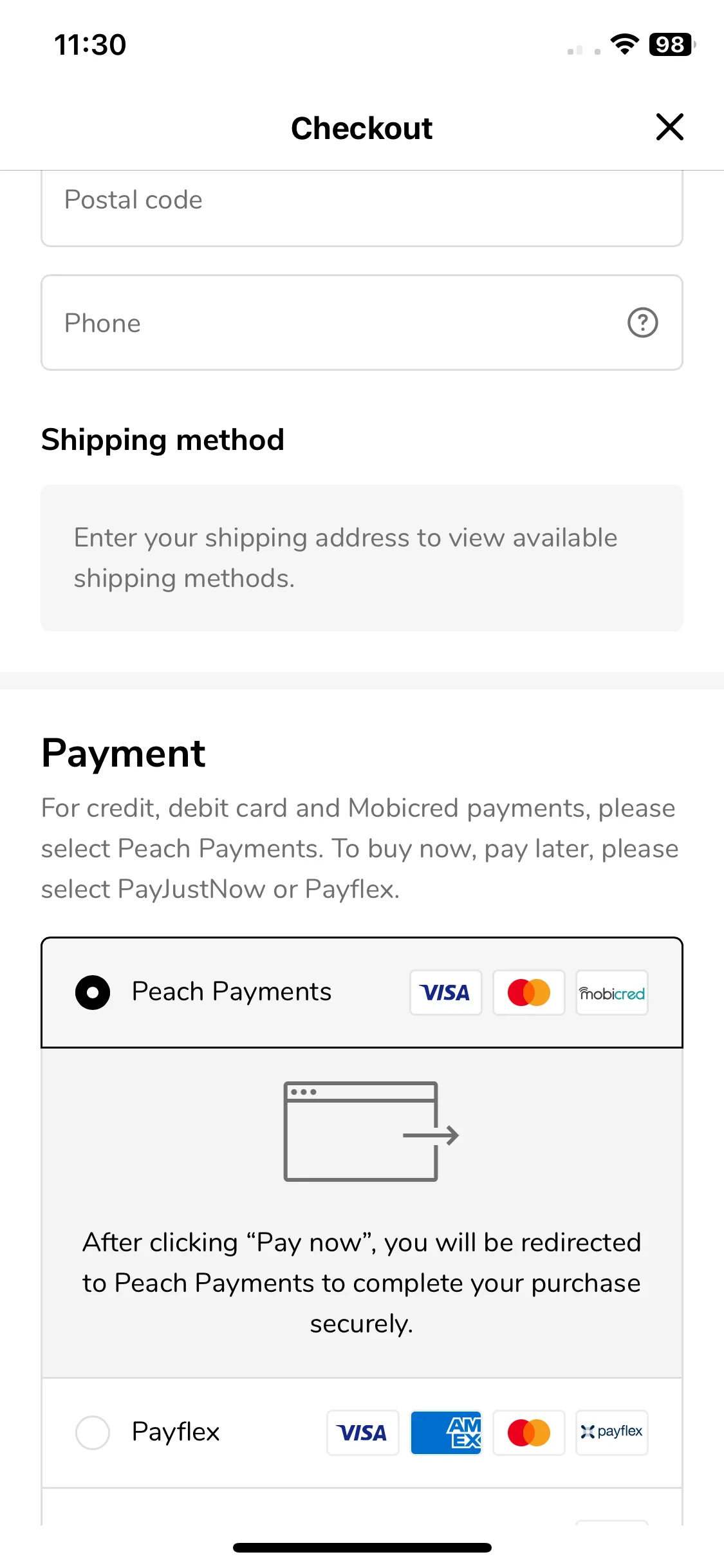Select the Payflex radio button
The image size is (724, 1568).
(x=93, y=1433)
